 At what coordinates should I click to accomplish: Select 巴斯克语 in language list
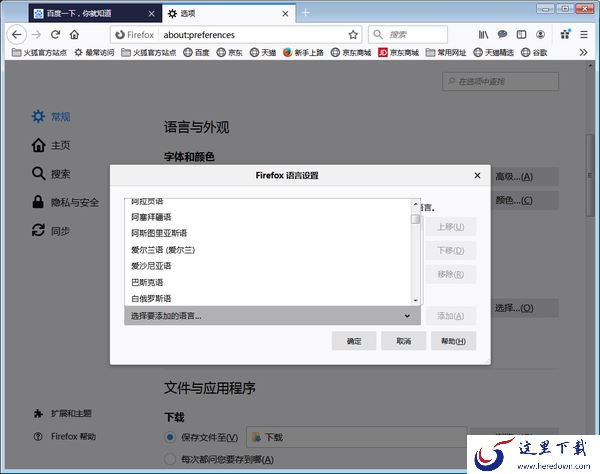pyautogui.click(x=267, y=282)
